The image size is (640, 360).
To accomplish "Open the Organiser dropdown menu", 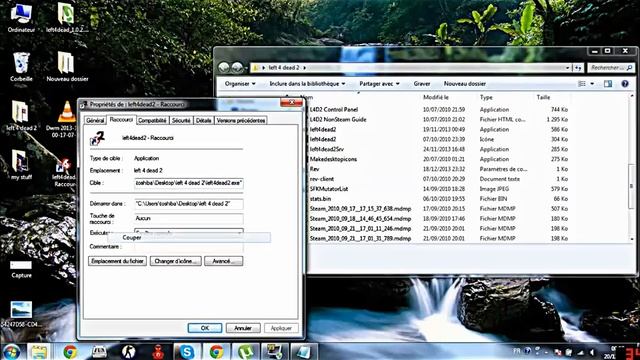I will [x=240, y=84].
